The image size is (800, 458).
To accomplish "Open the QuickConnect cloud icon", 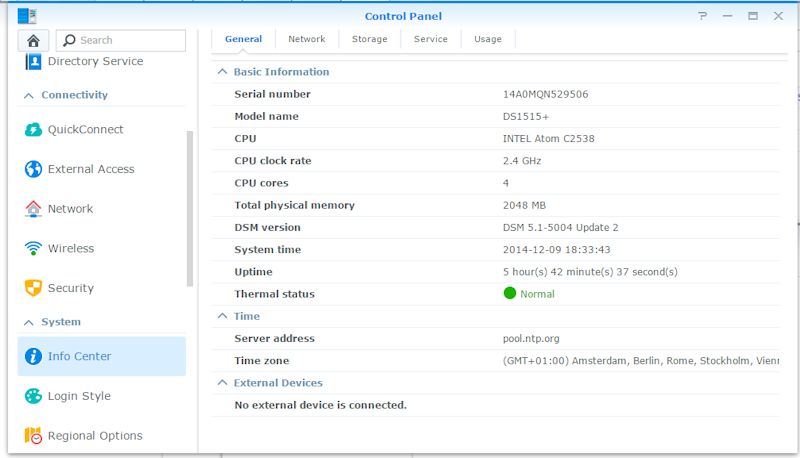I will (x=33, y=130).
